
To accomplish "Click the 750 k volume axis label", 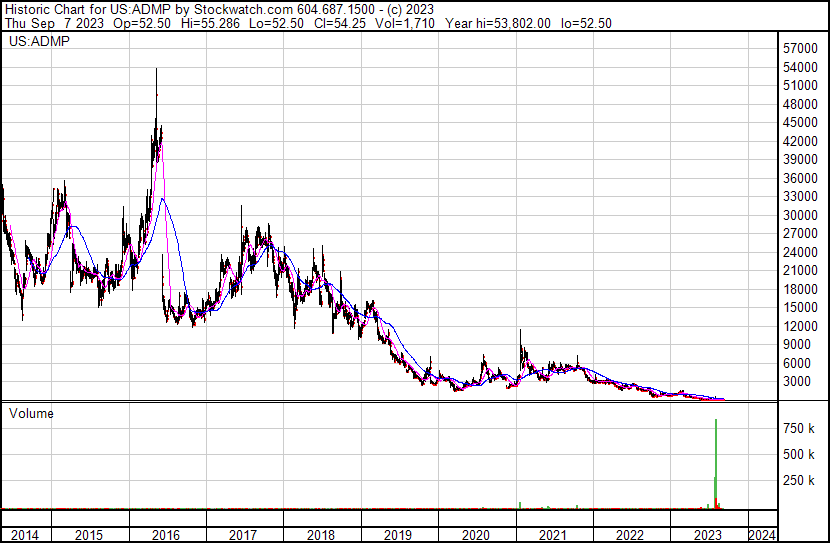I will (x=801, y=428).
